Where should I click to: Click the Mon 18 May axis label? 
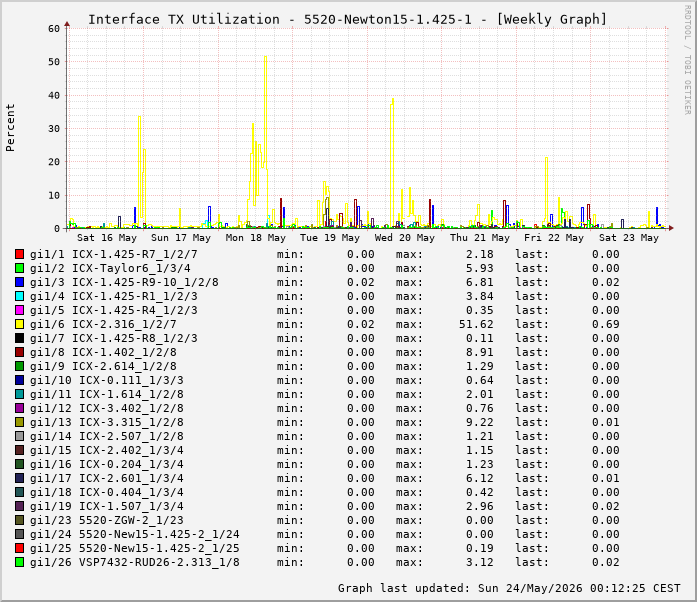click(256, 238)
